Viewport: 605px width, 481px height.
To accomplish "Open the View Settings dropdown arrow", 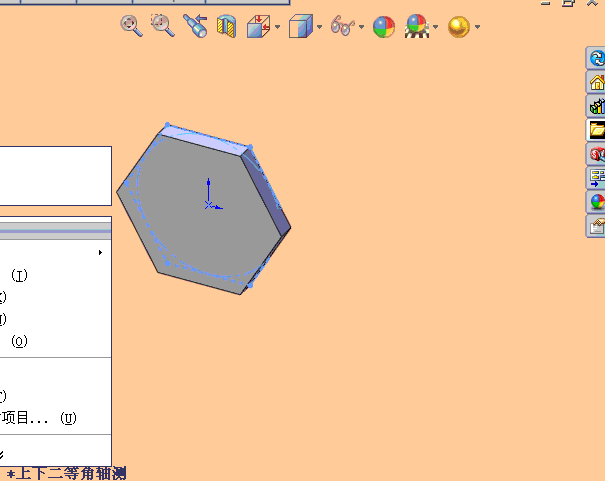I will click(478, 27).
